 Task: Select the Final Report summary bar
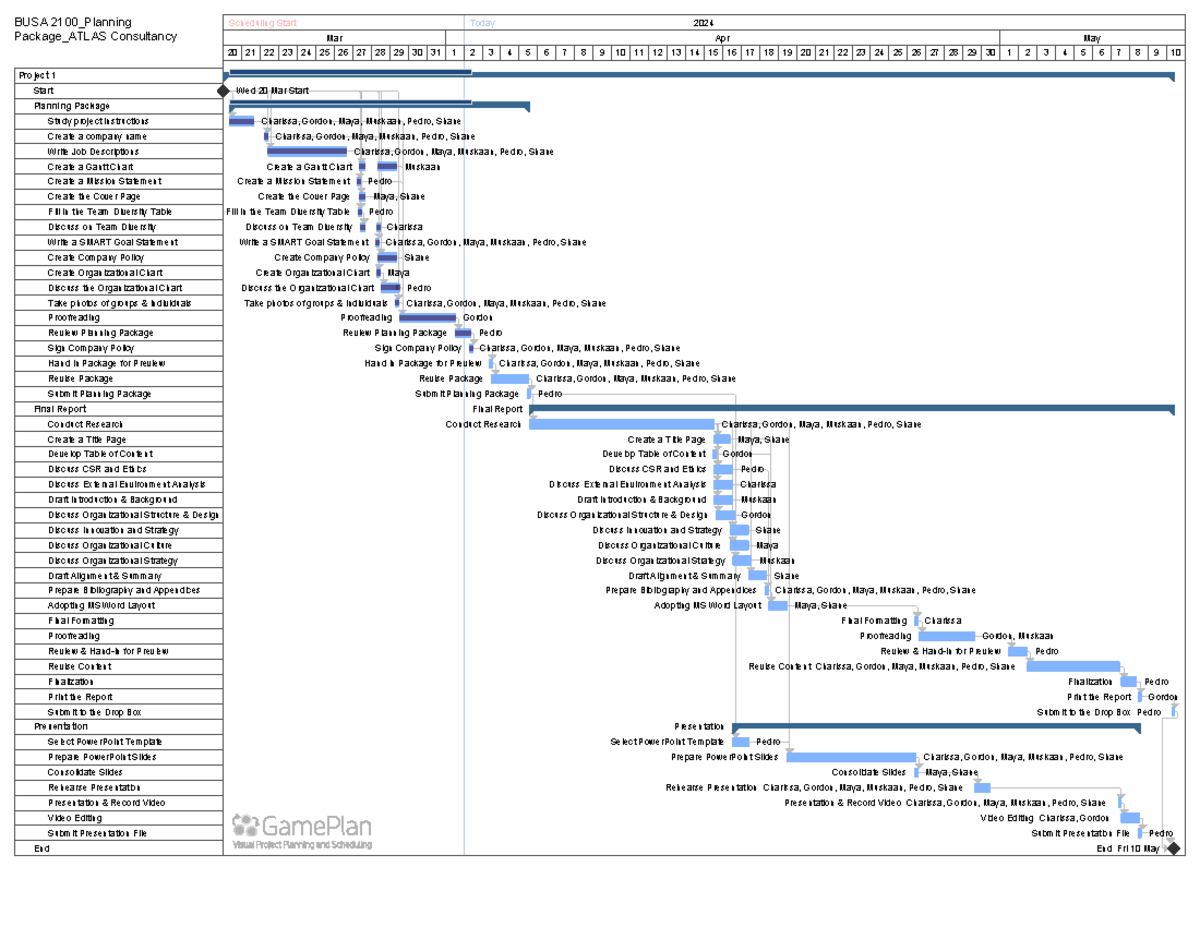(x=850, y=408)
